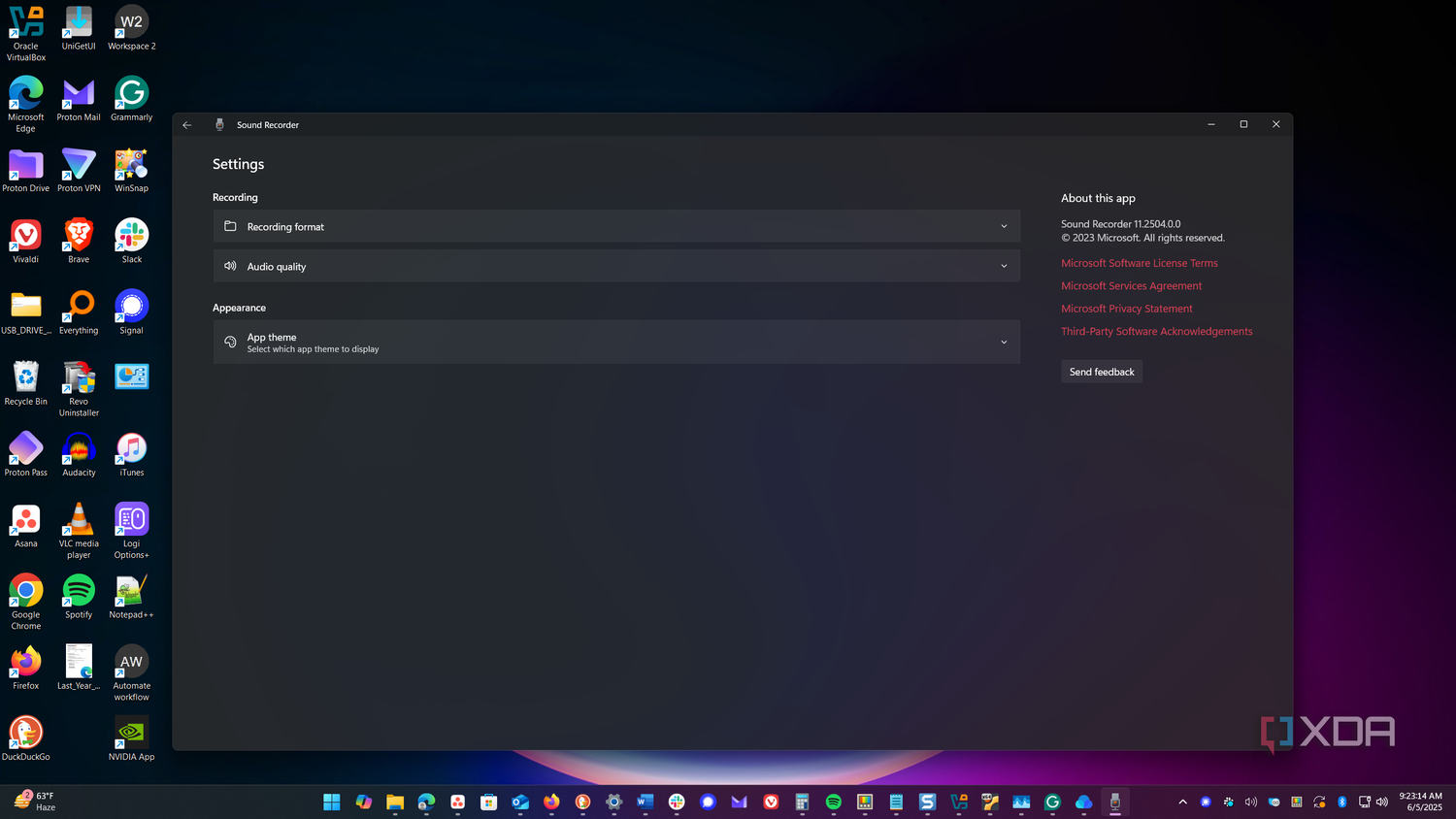Select the Oracle VirtualBox desktop icon

(26, 34)
